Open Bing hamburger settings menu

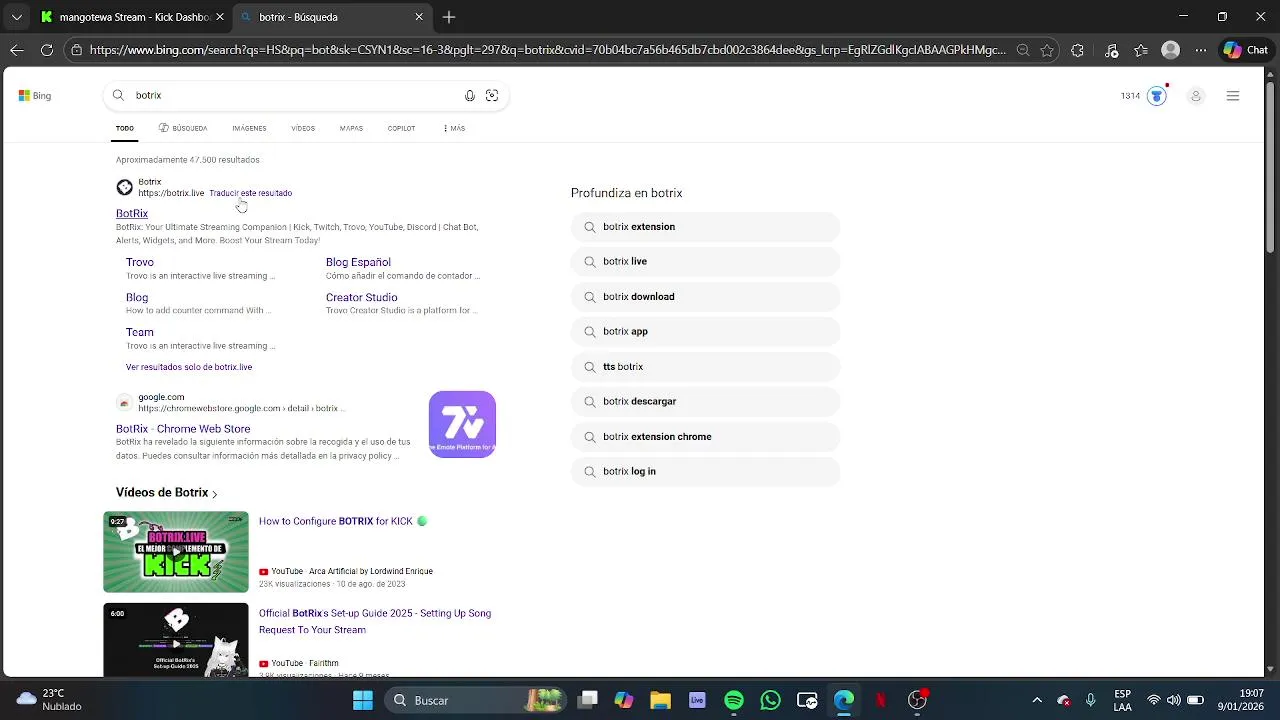(1233, 96)
